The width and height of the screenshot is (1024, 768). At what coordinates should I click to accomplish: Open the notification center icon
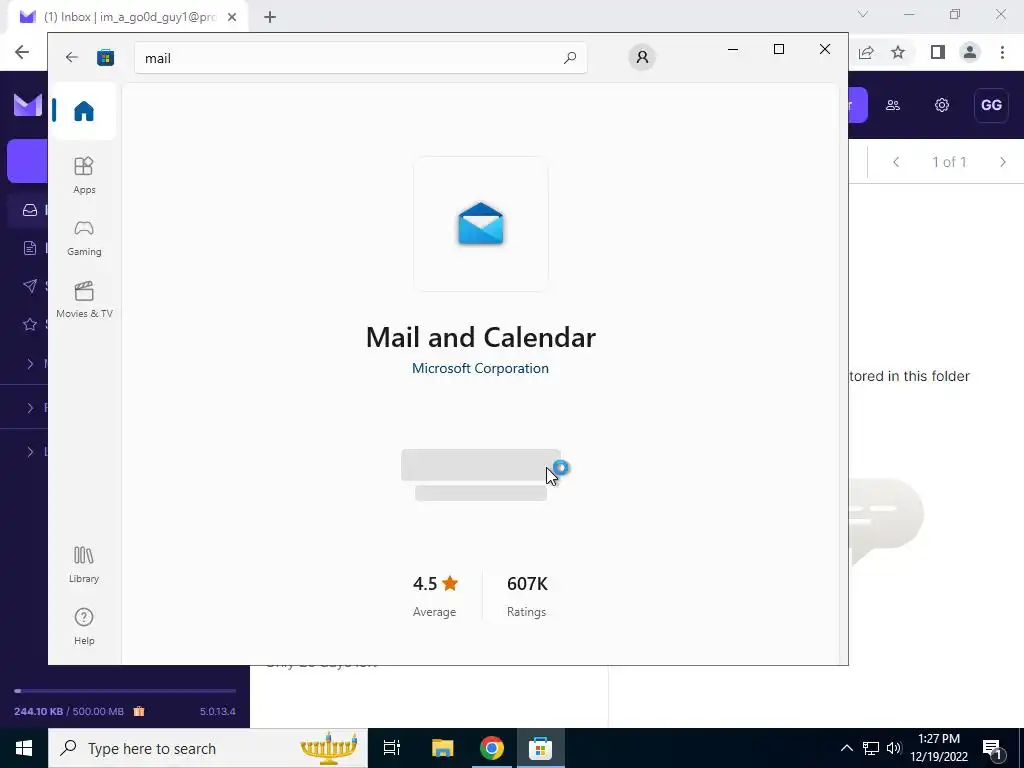point(992,748)
